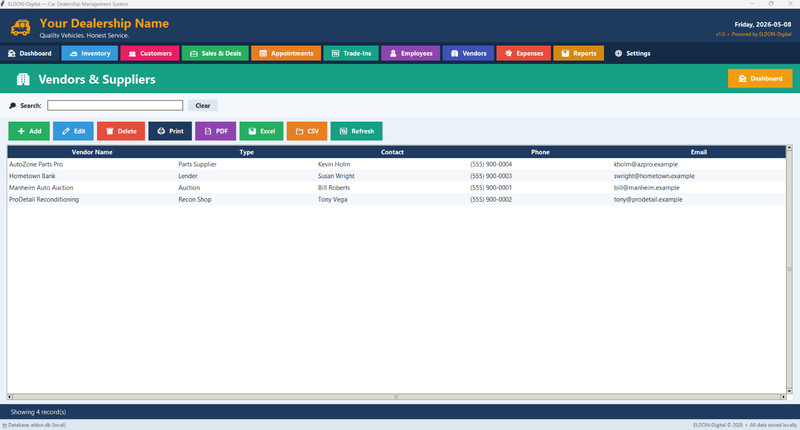Switch to the Customers tab
This screenshot has height=430, width=800.
(x=150, y=54)
